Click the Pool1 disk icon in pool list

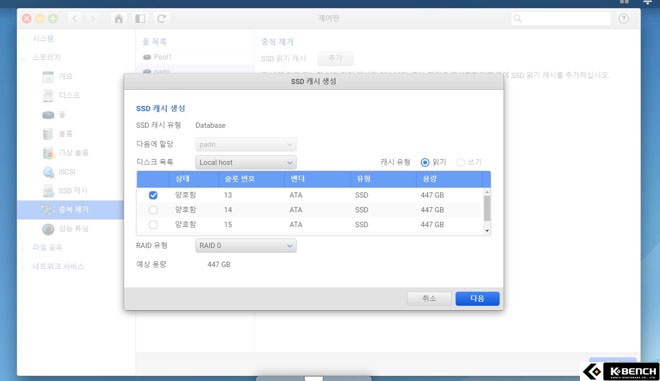147,57
